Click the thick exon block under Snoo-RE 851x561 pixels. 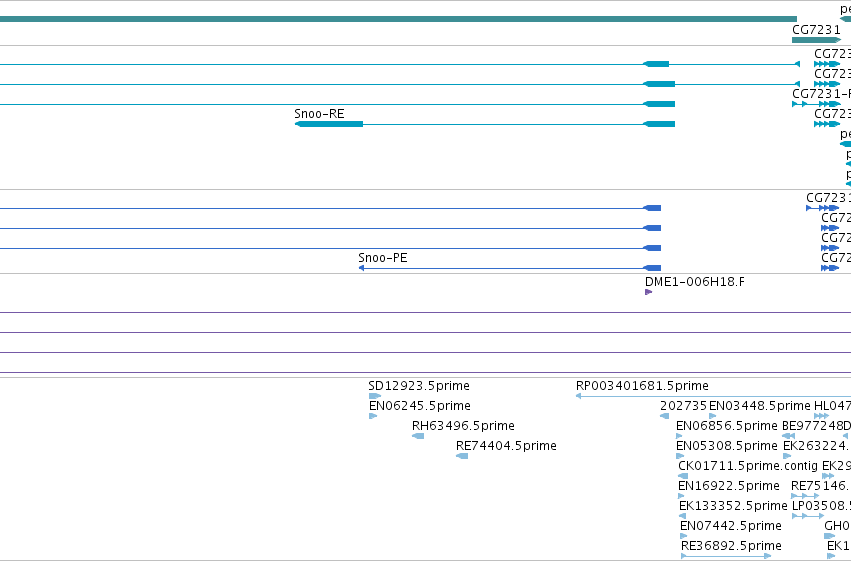pos(329,124)
